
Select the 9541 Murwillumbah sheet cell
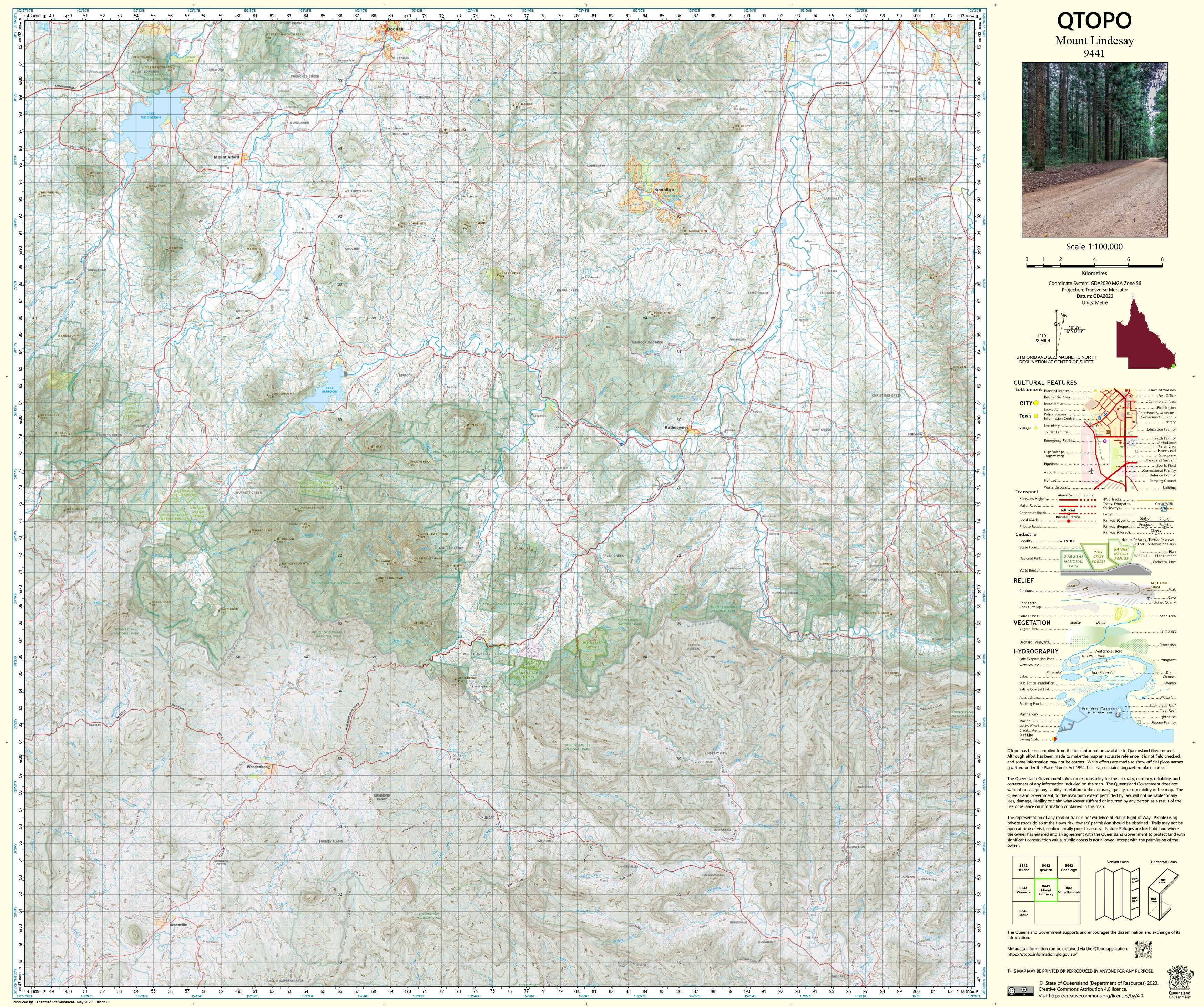1069,890
